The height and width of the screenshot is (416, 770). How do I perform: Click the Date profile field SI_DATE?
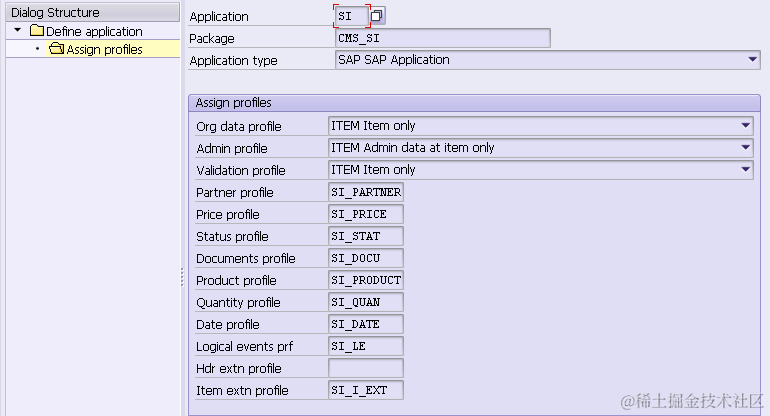366,324
